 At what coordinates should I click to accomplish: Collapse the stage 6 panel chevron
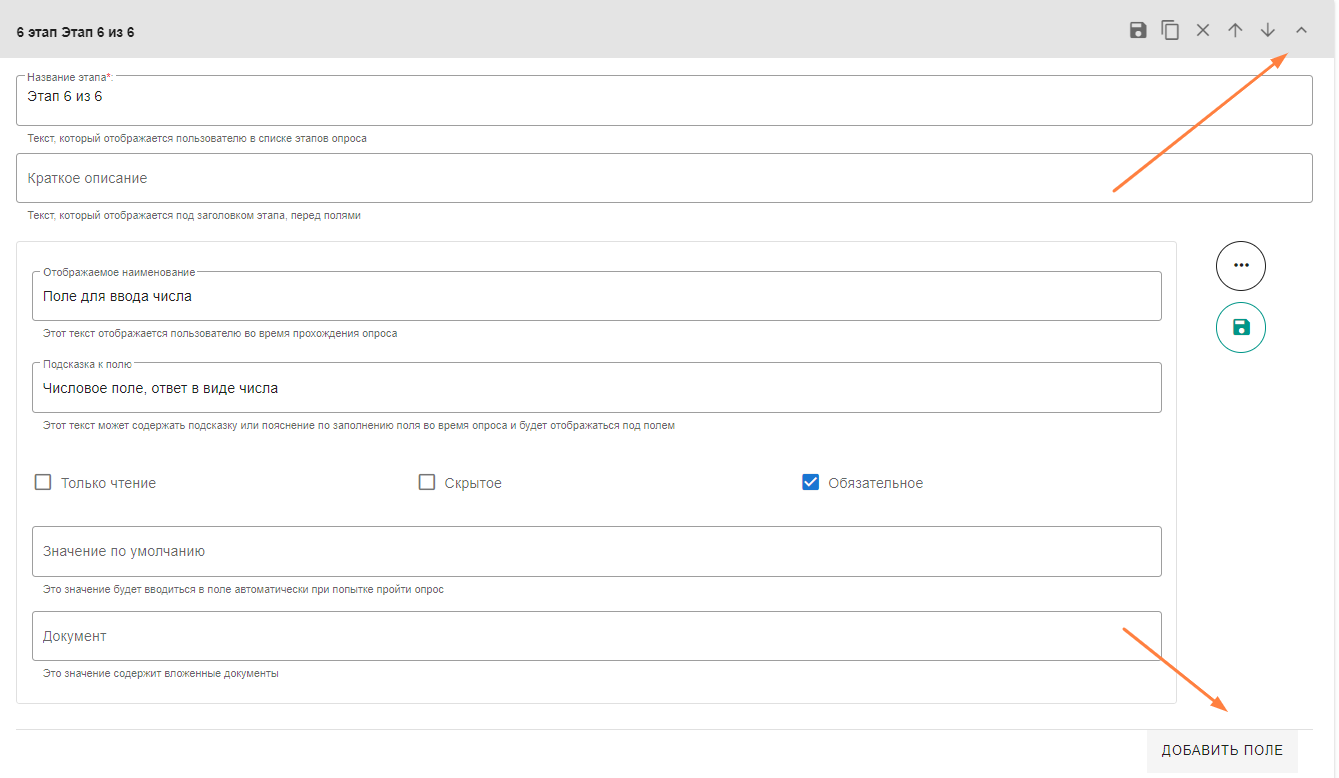click(x=1301, y=30)
